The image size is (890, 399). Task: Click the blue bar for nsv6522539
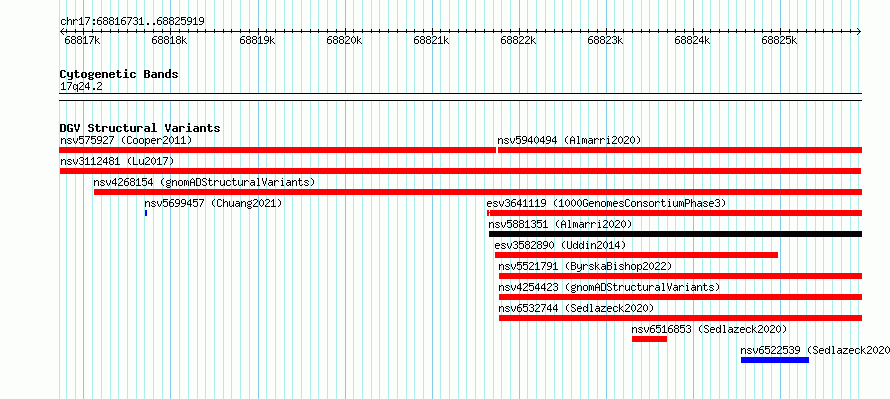(x=775, y=360)
